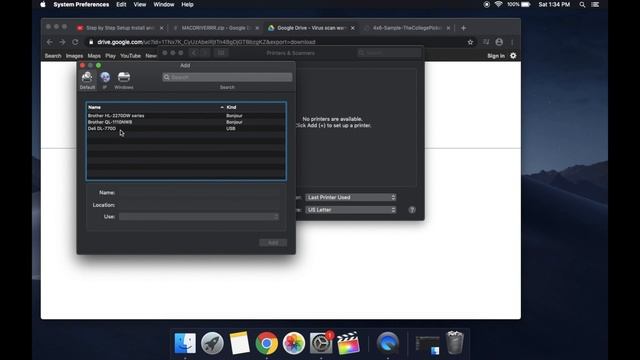Open the Help menu
Viewport: 640px width, 360px height.
click(x=187, y=4)
